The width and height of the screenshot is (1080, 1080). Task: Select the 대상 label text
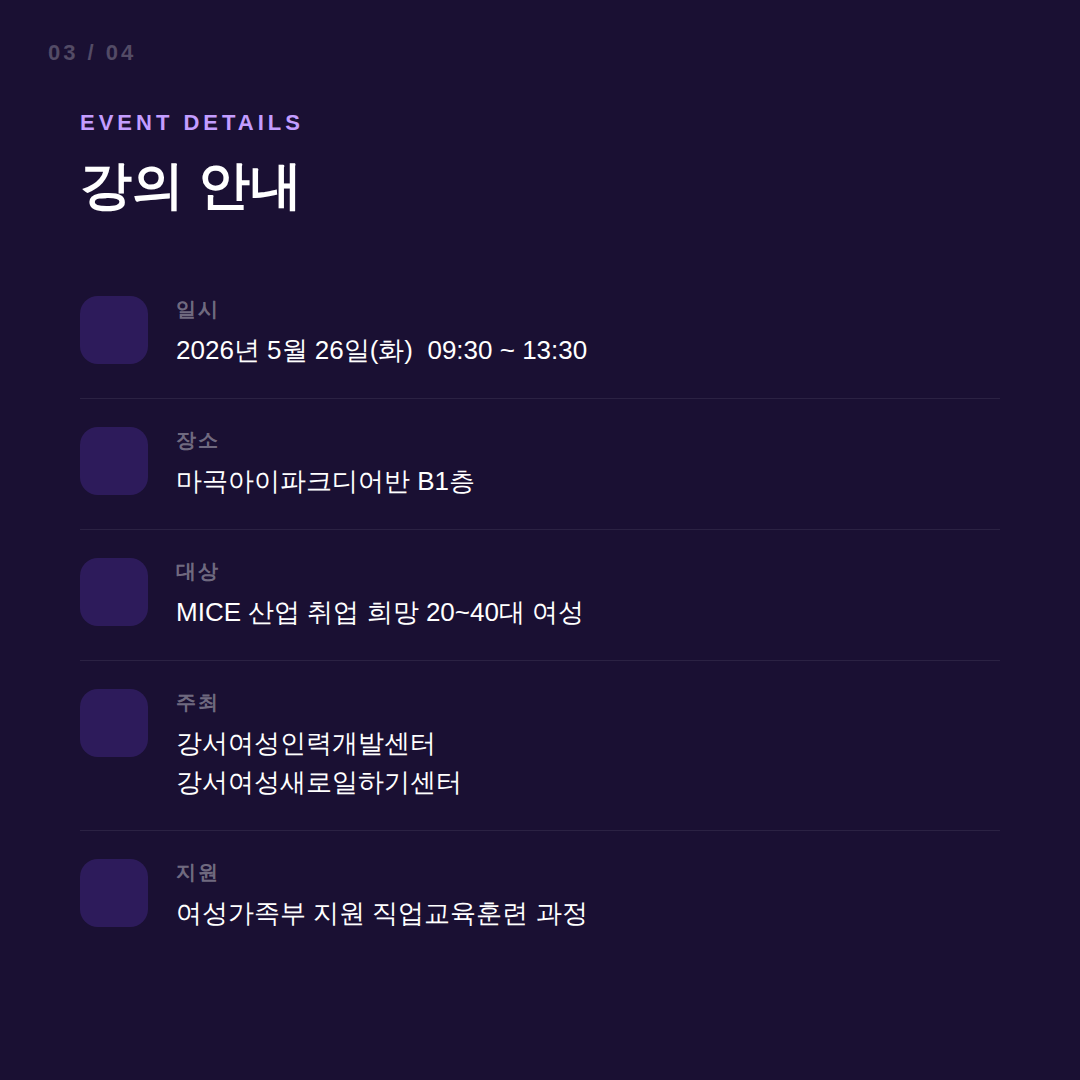197,572
